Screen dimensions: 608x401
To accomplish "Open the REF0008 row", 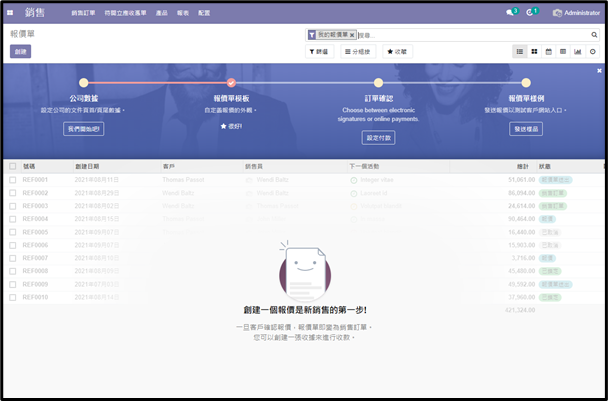I will pyautogui.click(x=304, y=271).
